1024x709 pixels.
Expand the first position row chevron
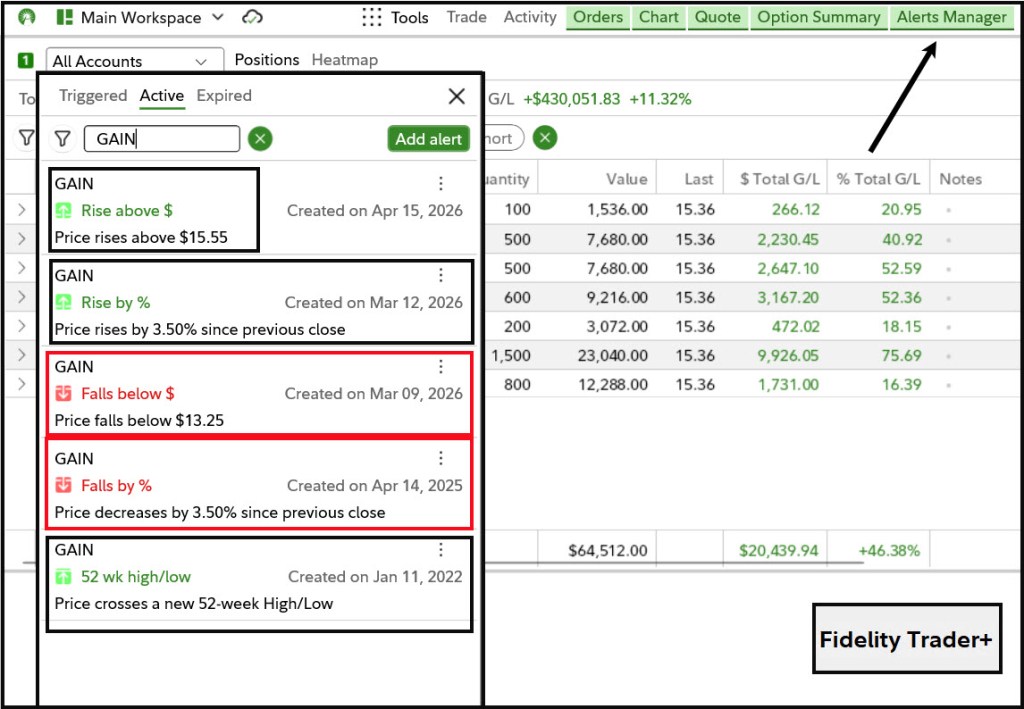point(22,210)
